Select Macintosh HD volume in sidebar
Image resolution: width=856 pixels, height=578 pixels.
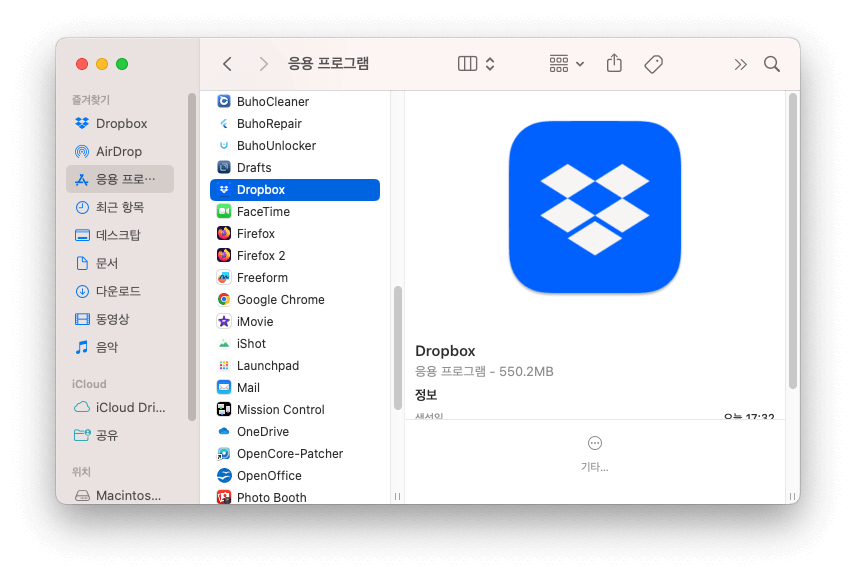coord(120,495)
